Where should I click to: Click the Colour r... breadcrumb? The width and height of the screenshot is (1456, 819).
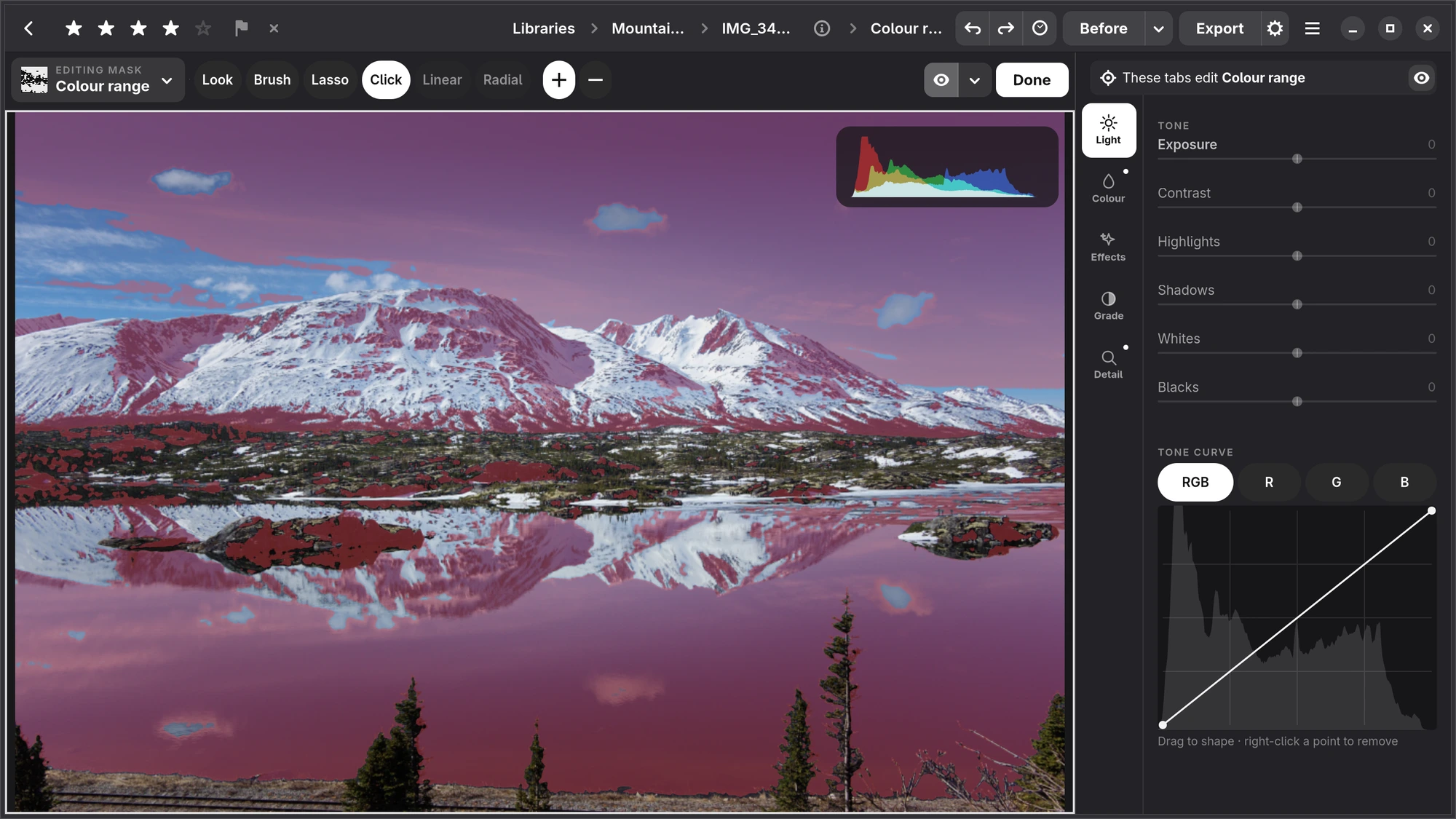coord(906,28)
